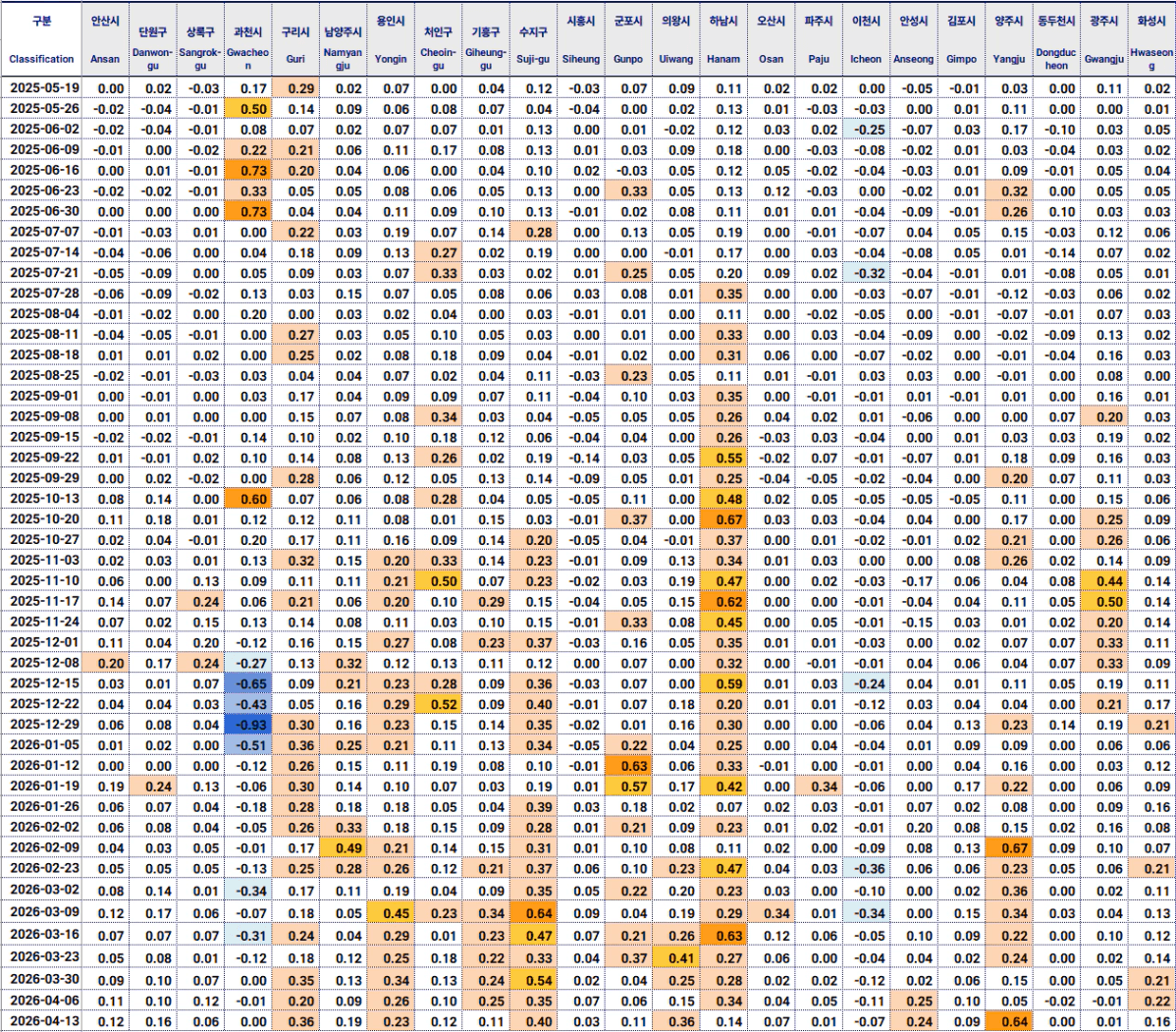Select the 2026-04-13 date row label

pos(44,1021)
